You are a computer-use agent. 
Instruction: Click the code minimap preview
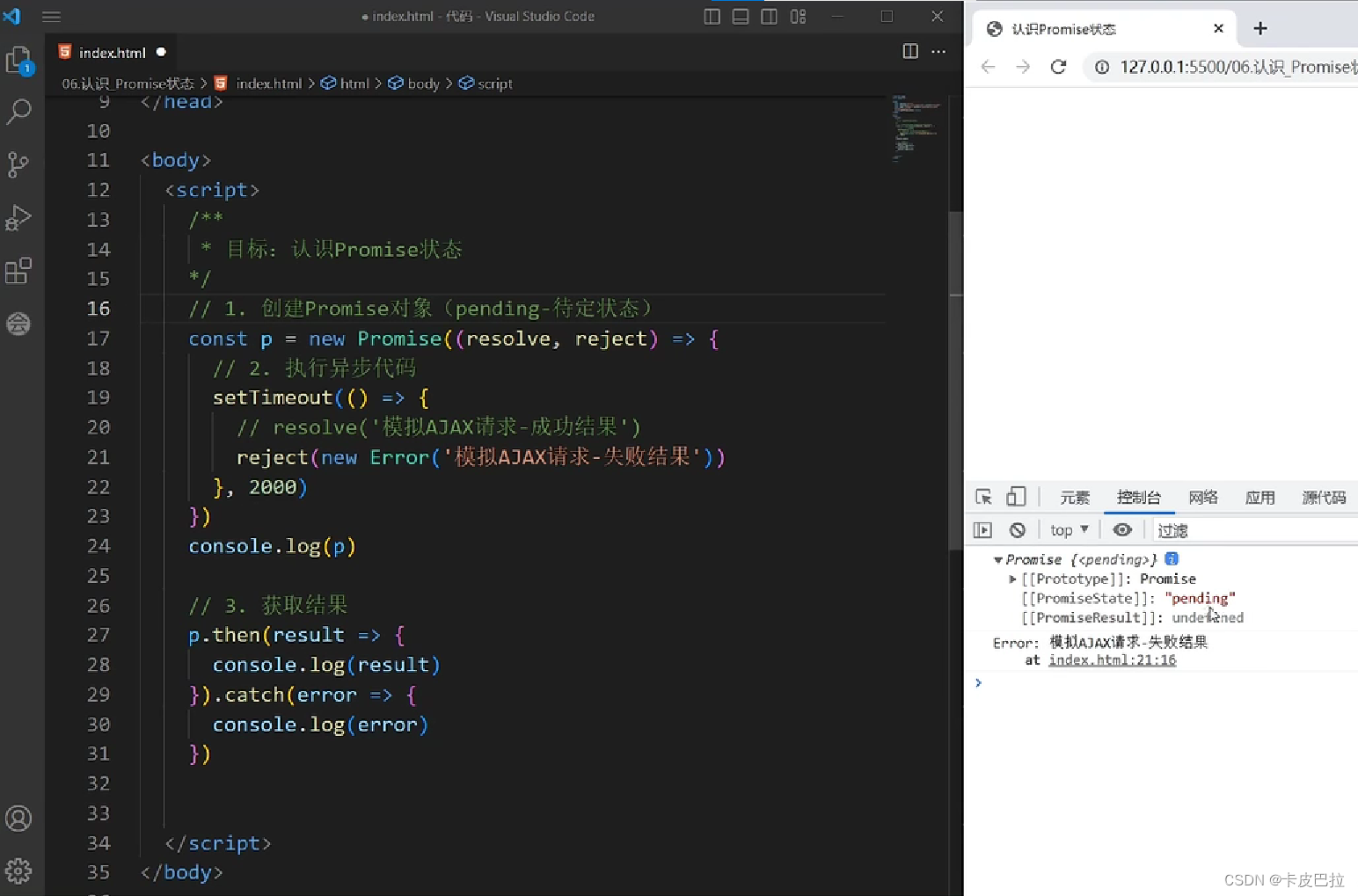[x=916, y=127]
